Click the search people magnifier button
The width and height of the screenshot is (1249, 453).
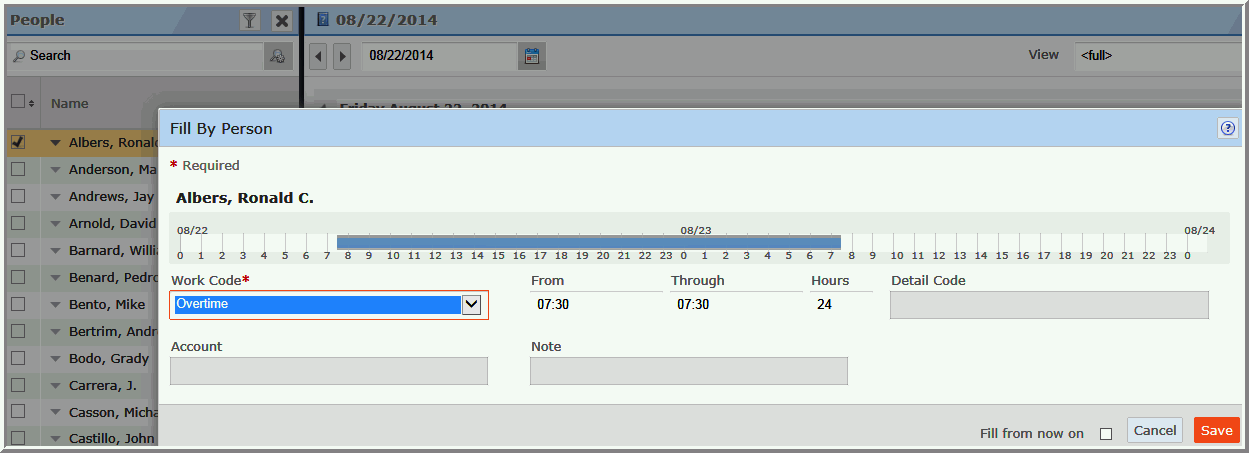(x=277, y=56)
